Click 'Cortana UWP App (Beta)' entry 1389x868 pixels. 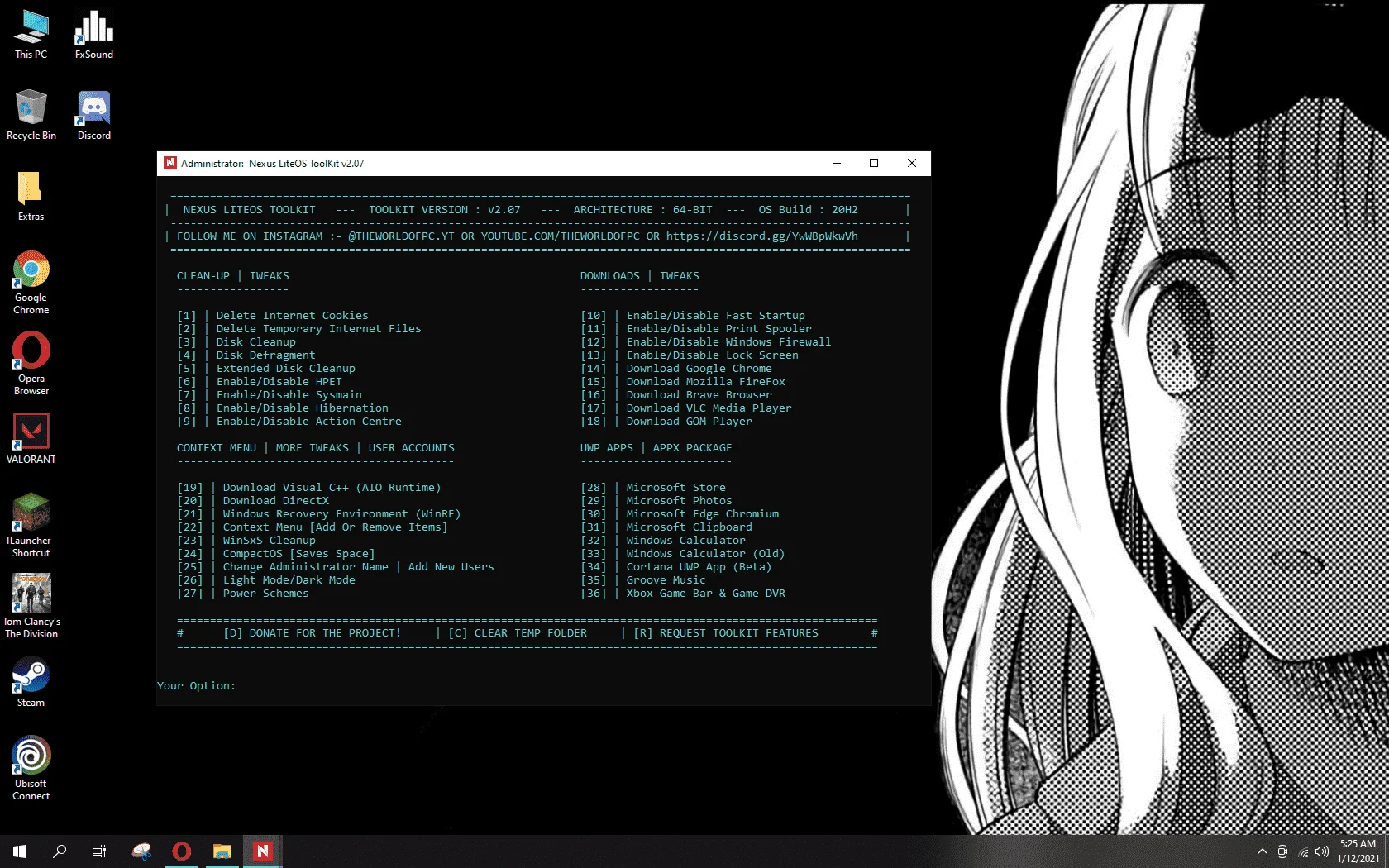[699, 567]
